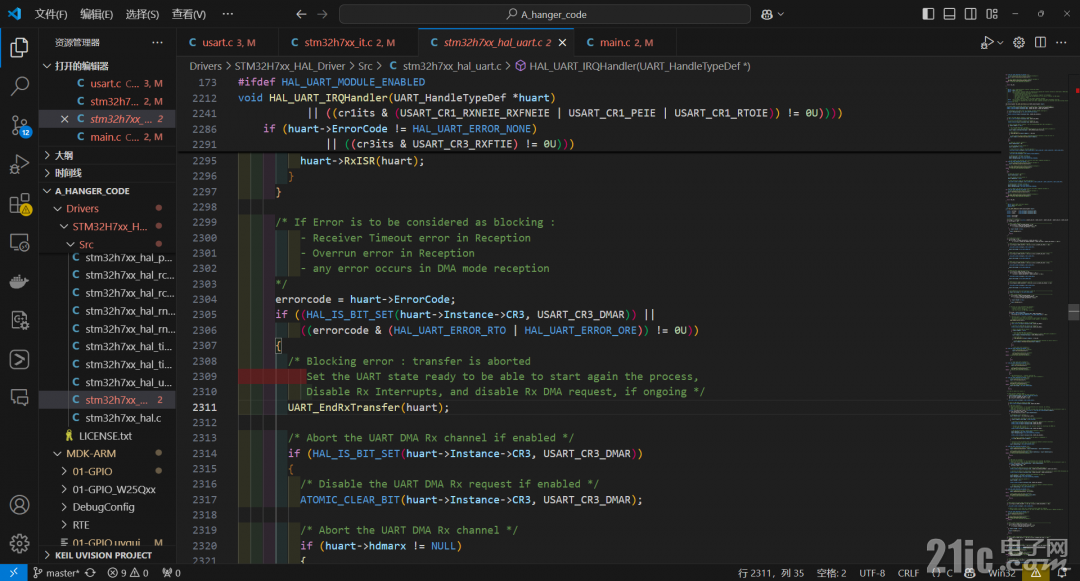This screenshot has height=581, width=1080.
Task: Change indentation via 空格: 2 status item
Action: coord(831,573)
